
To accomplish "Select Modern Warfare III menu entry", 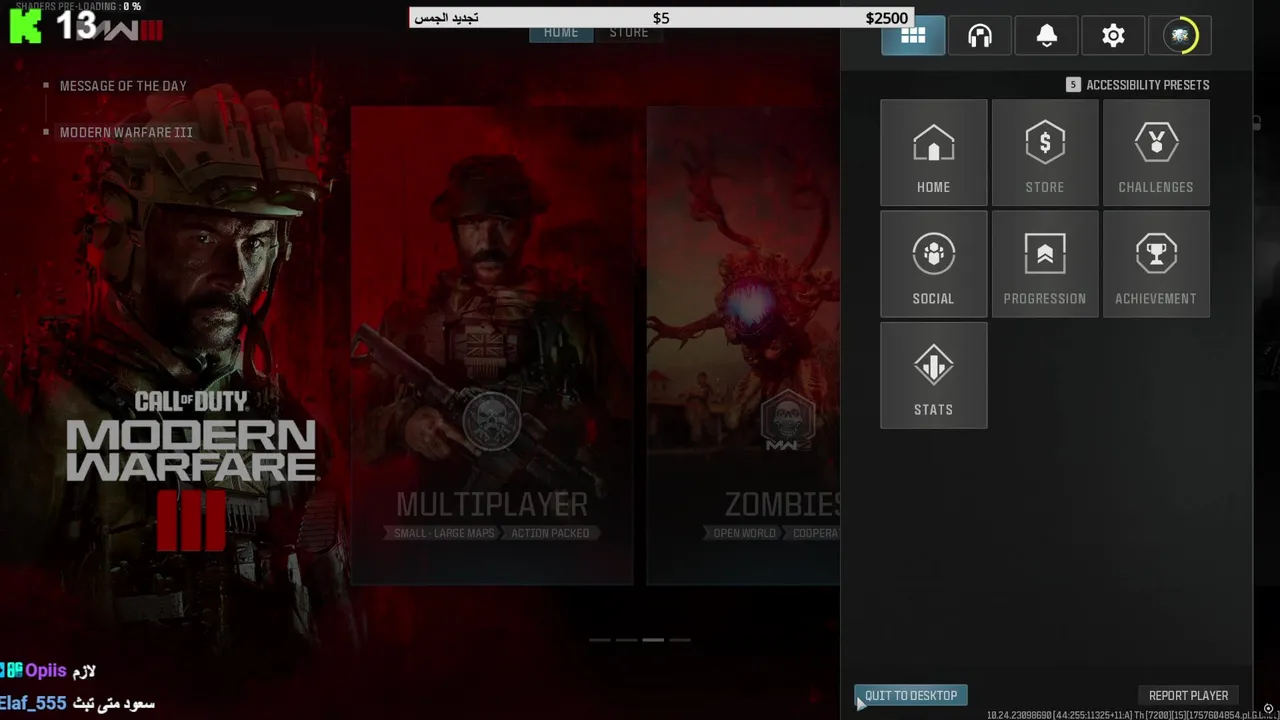I will point(126,132).
